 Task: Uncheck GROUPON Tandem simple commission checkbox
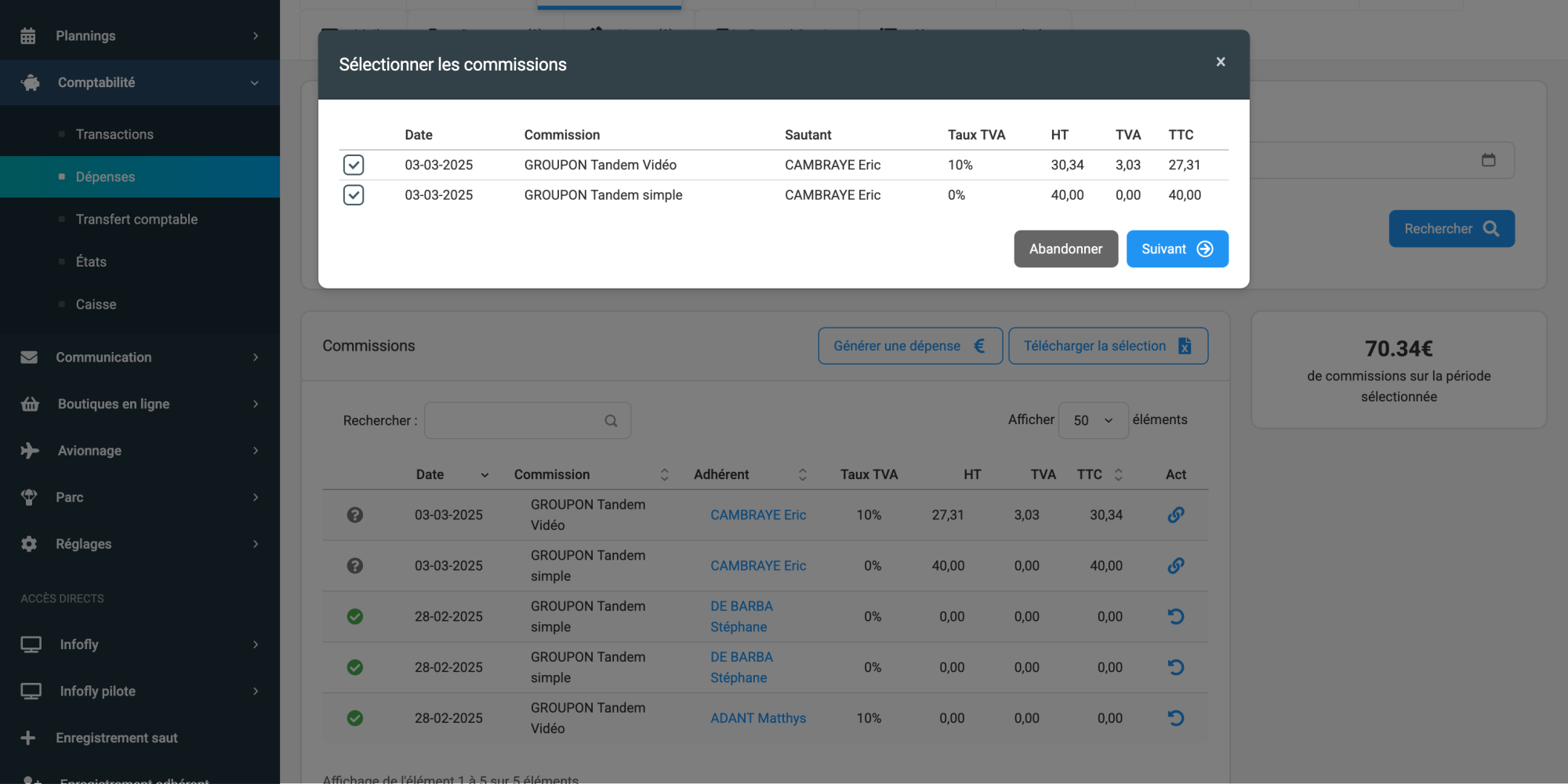click(x=354, y=195)
